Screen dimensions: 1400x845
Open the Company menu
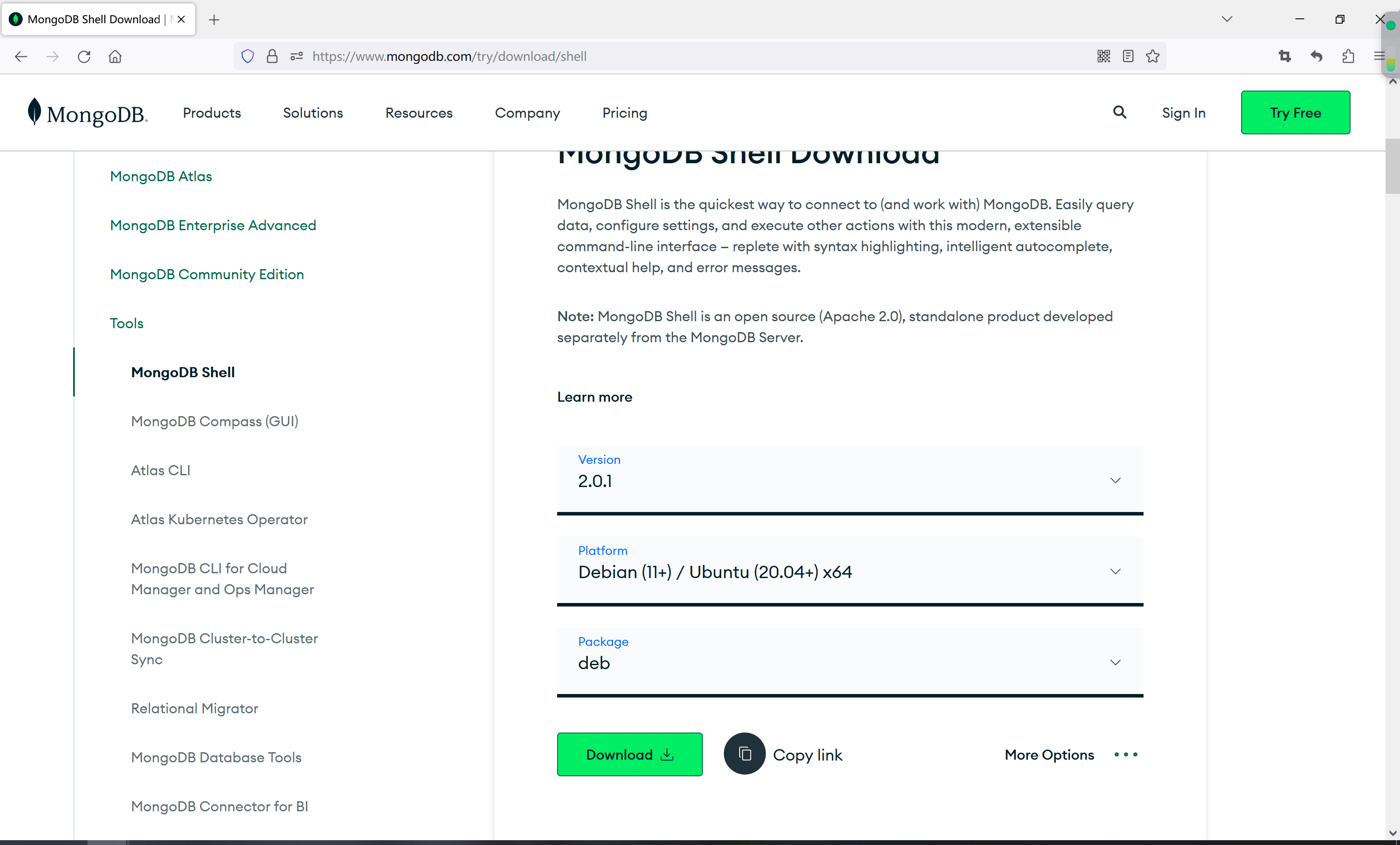tap(527, 112)
